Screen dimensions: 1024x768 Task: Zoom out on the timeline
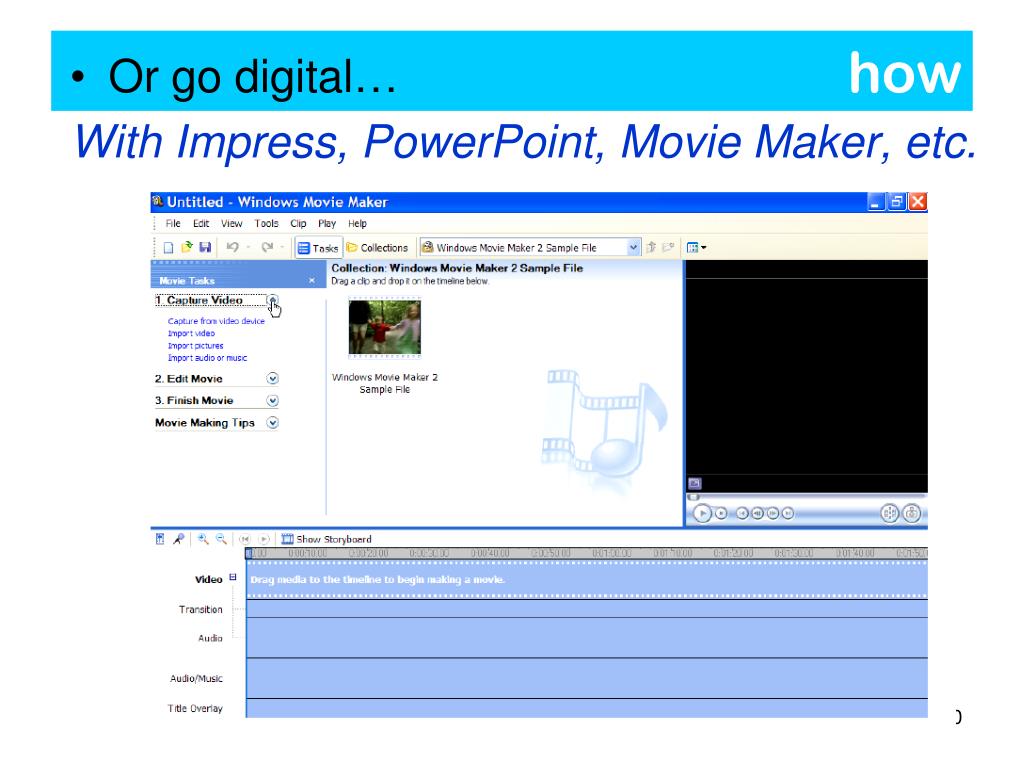click(x=221, y=539)
